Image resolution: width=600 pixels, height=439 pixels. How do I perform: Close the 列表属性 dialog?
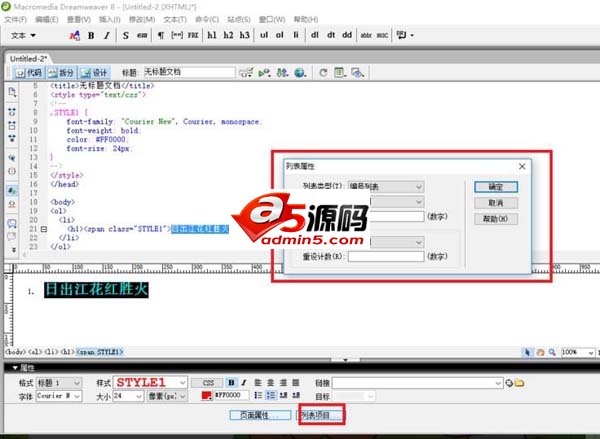(522, 166)
